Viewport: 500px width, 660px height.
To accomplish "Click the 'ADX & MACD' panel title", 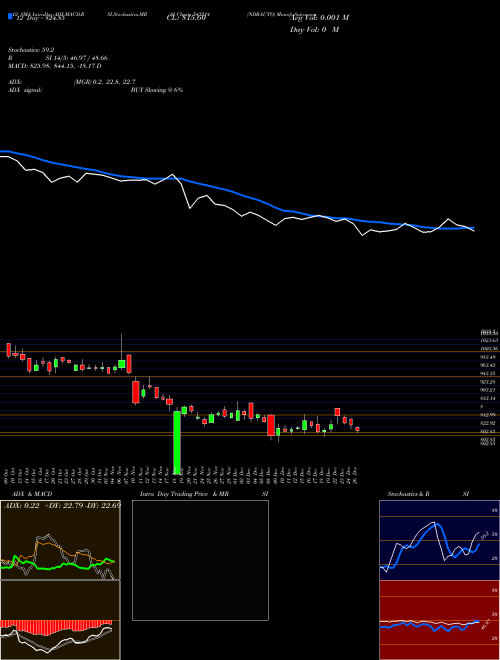I will 32,494.
